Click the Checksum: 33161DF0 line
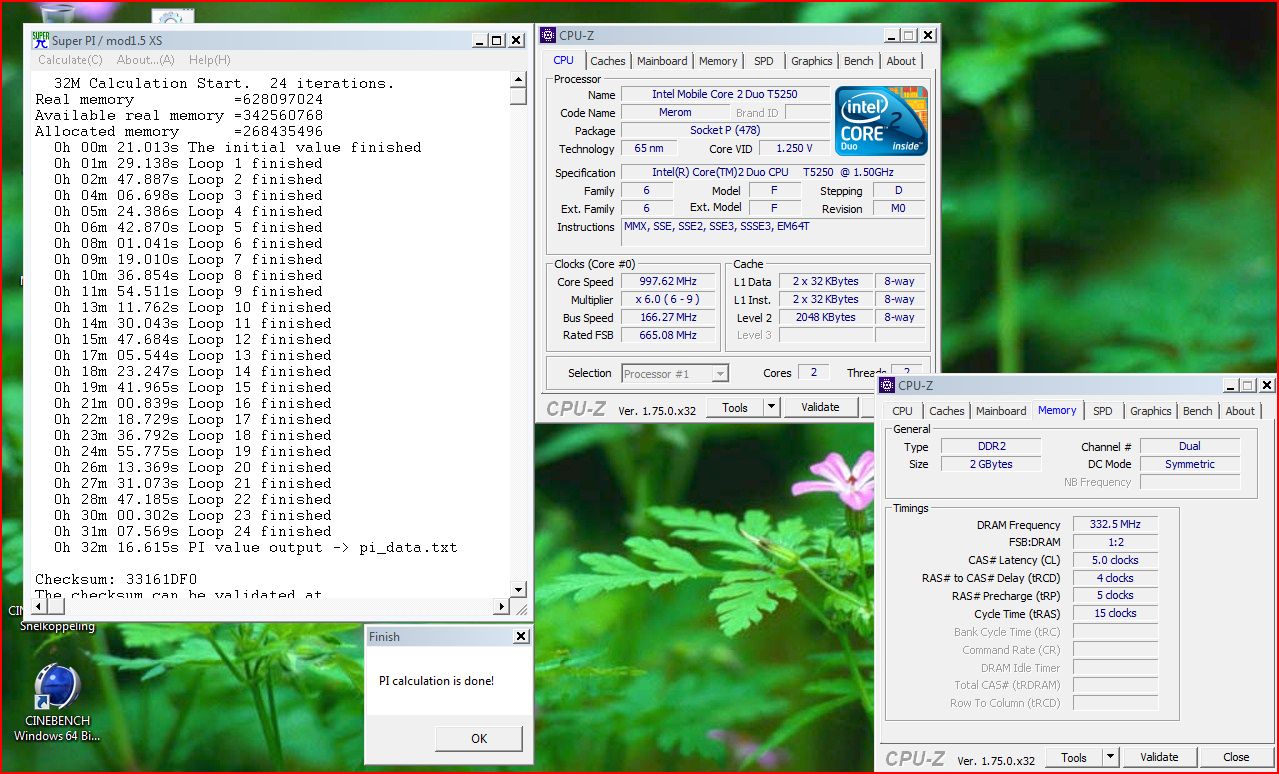The width and height of the screenshot is (1279, 774). coord(116,580)
